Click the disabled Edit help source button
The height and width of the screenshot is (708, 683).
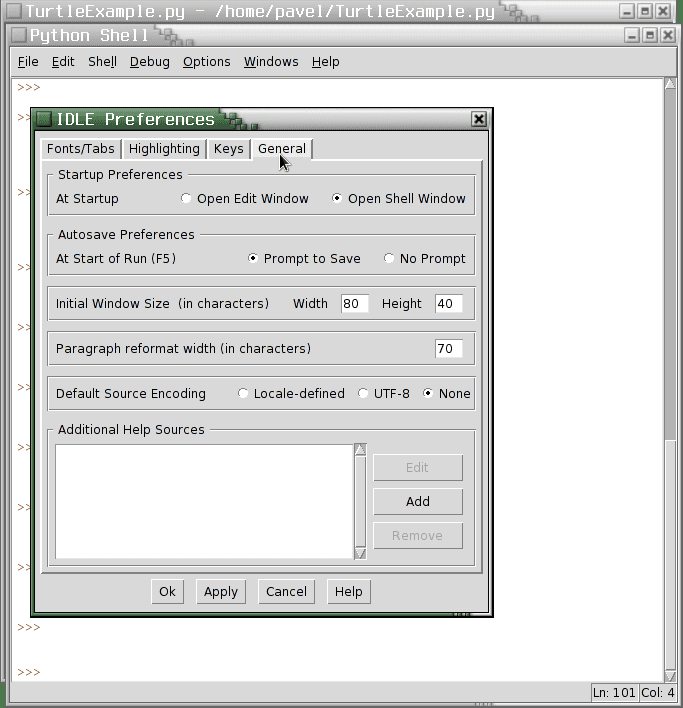418,467
